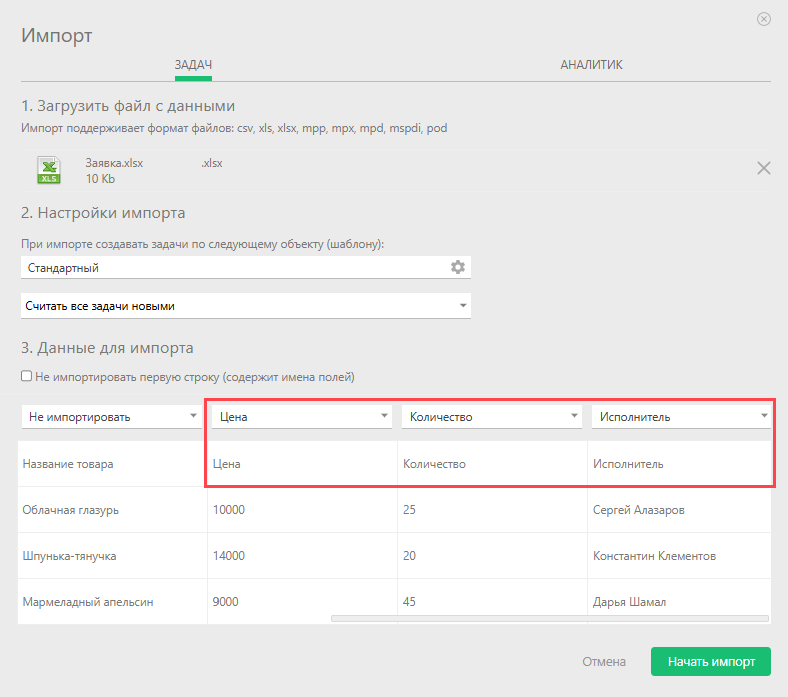Select the 'Шпунька-тянучка' cell
The height and width of the screenshot is (697, 788).
113,556
